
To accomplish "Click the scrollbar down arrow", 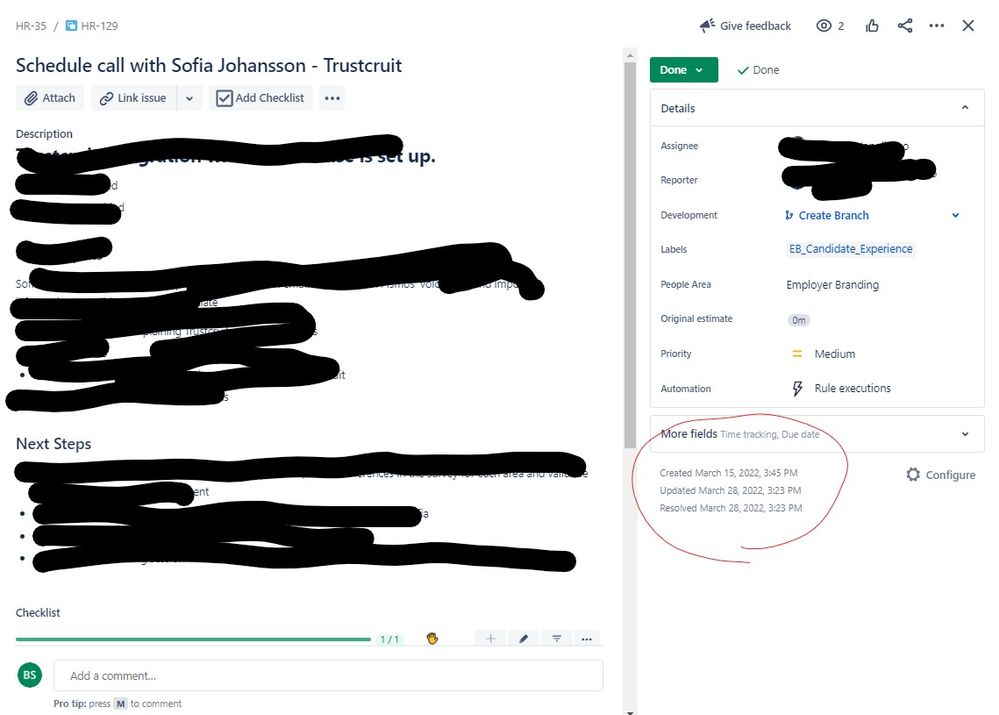I will click(x=630, y=711).
